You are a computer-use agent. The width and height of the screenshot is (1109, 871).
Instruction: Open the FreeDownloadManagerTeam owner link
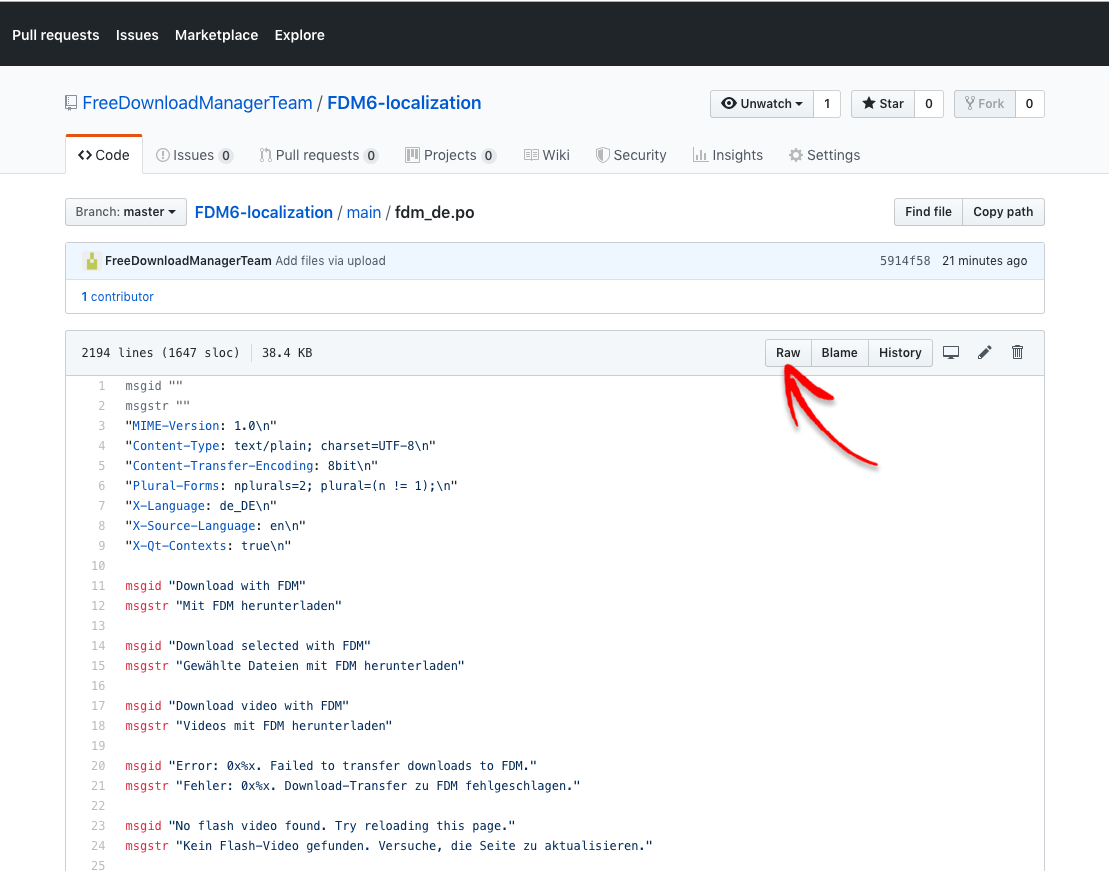(x=197, y=103)
